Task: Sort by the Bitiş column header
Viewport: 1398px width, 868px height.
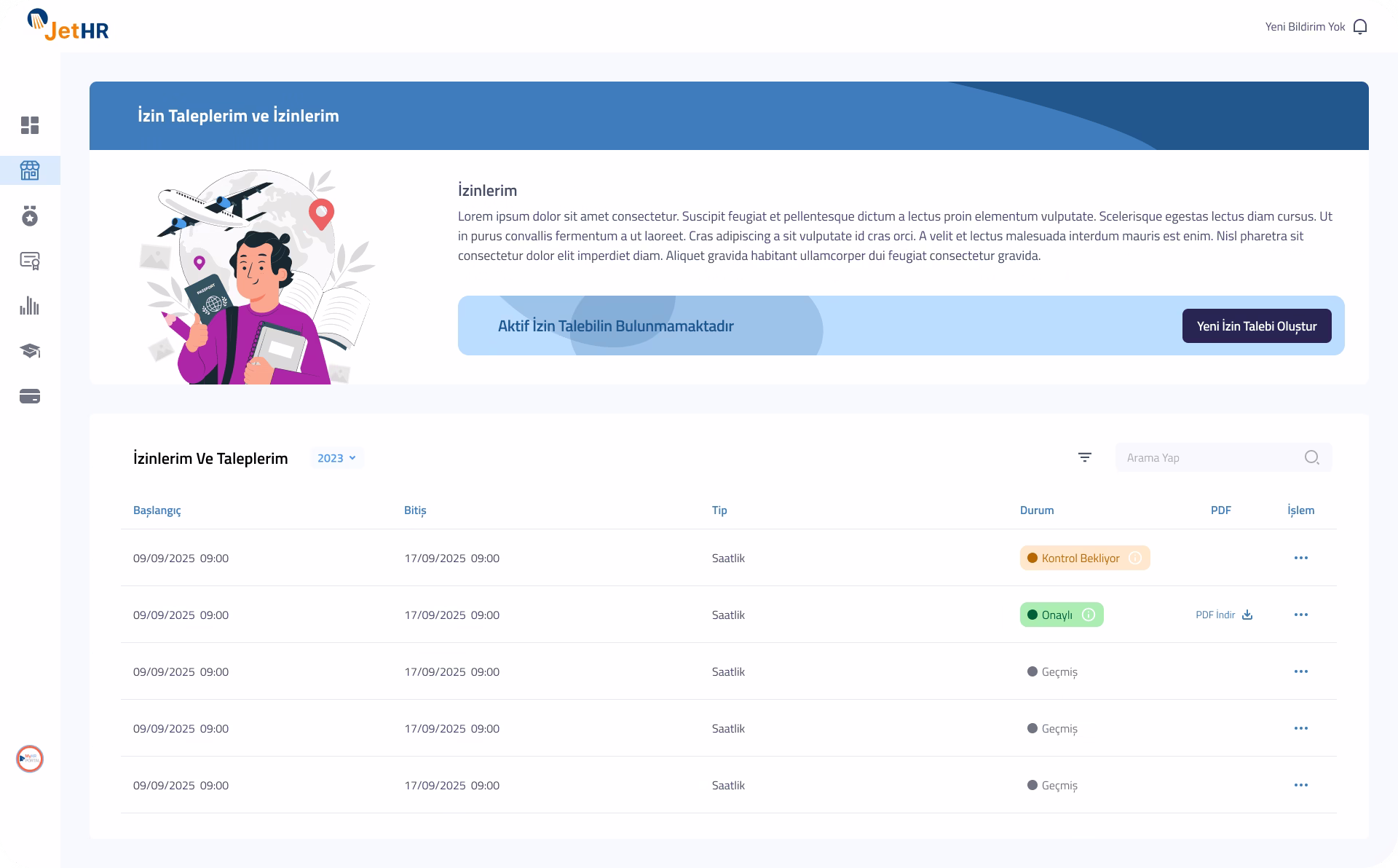Action: coord(415,510)
